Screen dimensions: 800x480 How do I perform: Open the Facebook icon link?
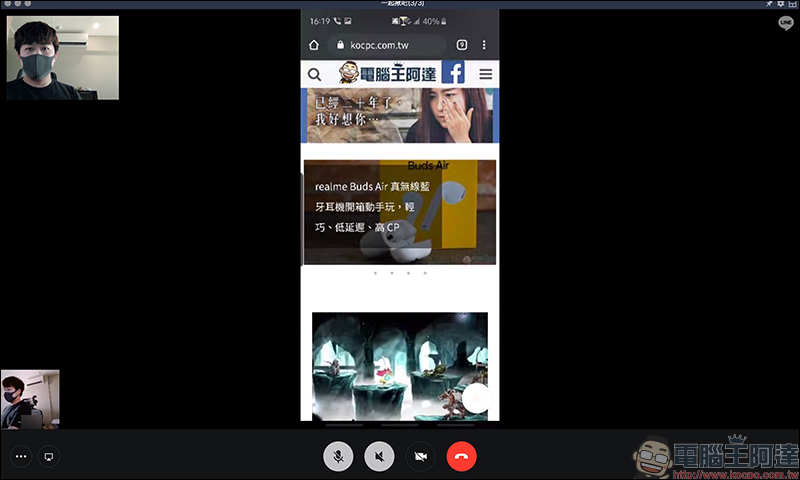[453, 72]
